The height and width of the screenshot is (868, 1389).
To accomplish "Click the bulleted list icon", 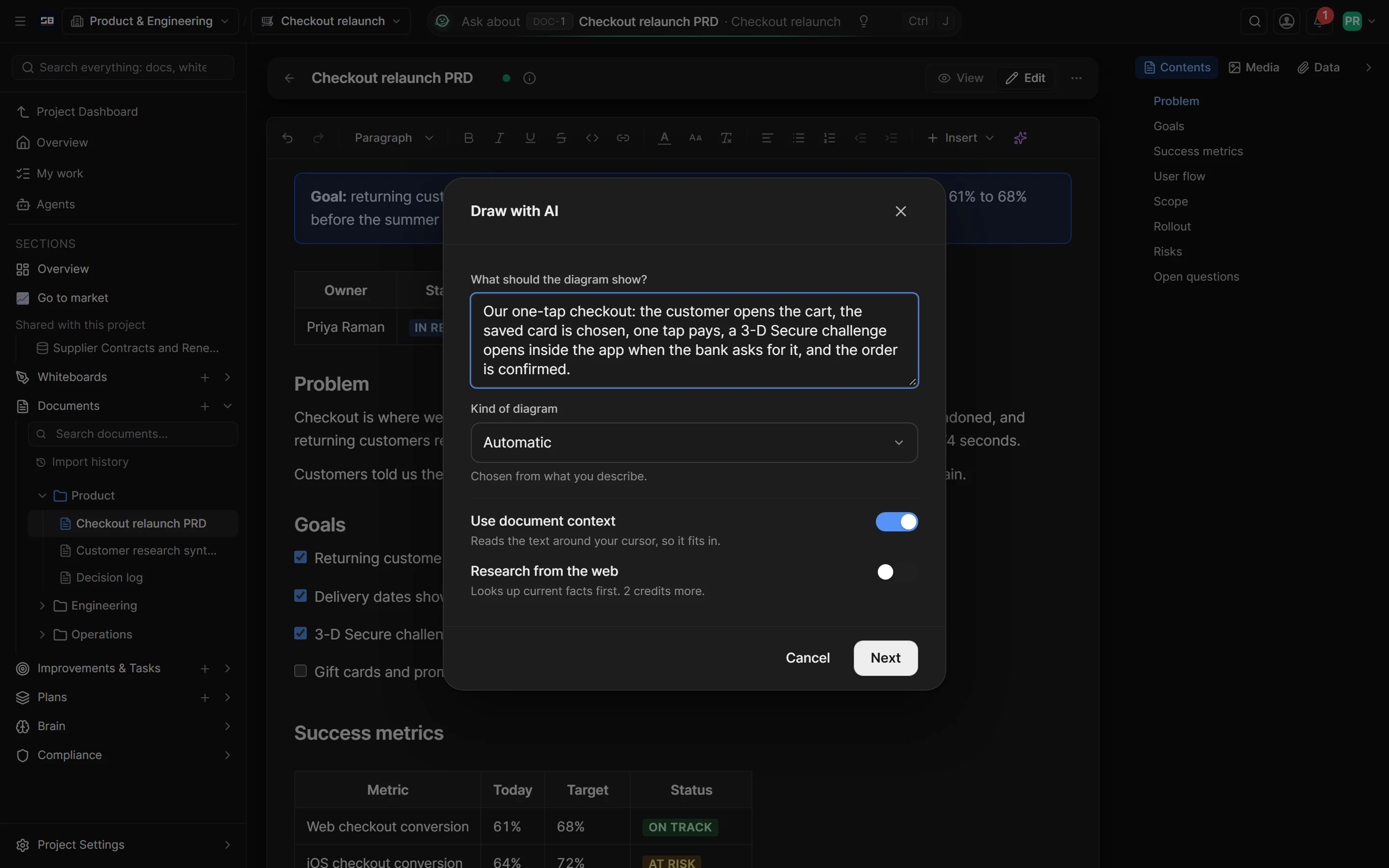I will pyautogui.click(x=798, y=138).
